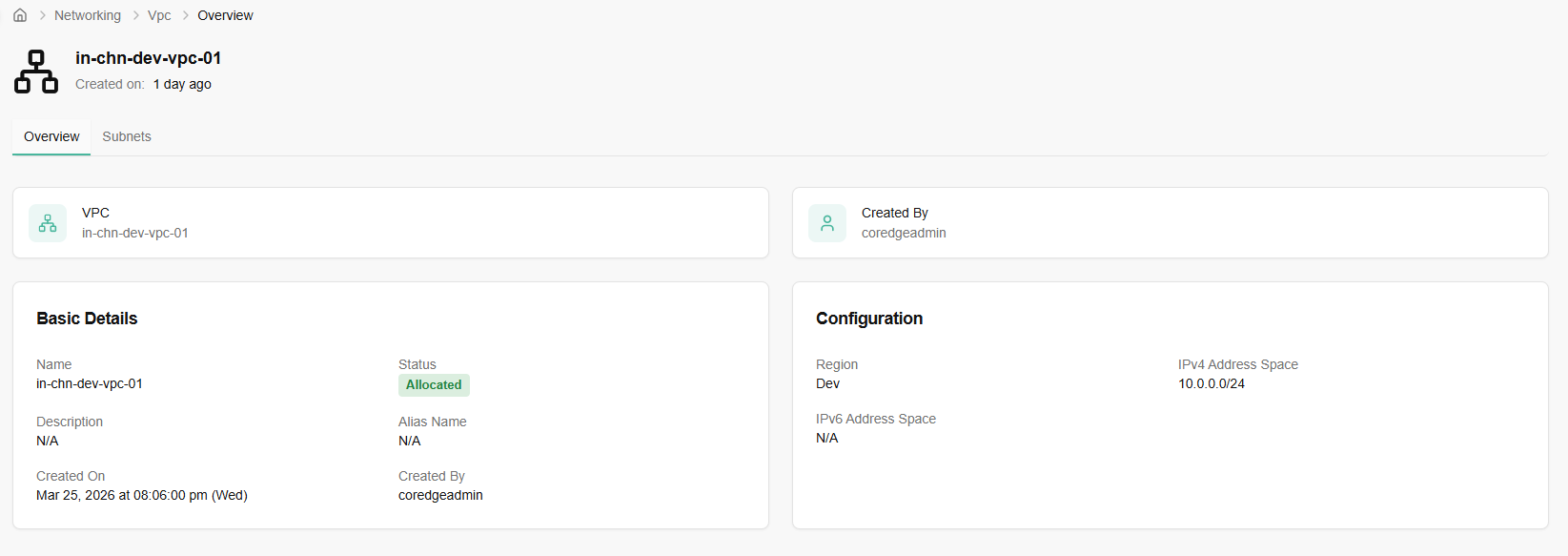Select the Overview tab
The image size is (1568, 556).
coord(51,136)
